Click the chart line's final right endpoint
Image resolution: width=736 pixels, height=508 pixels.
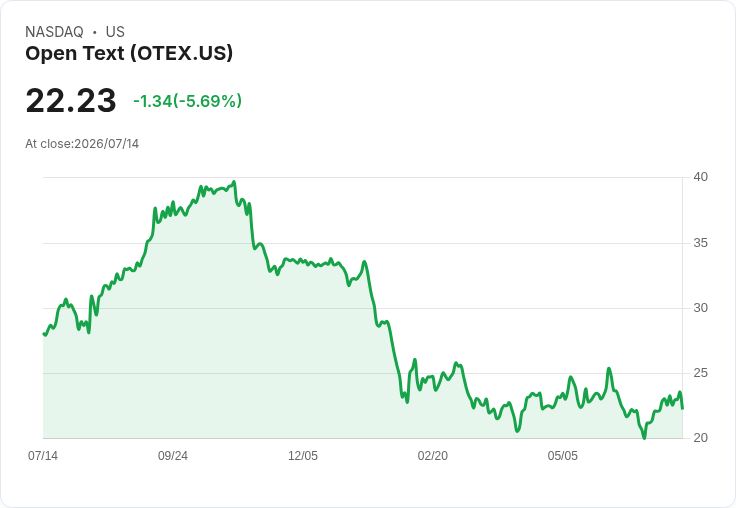(682, 408)
